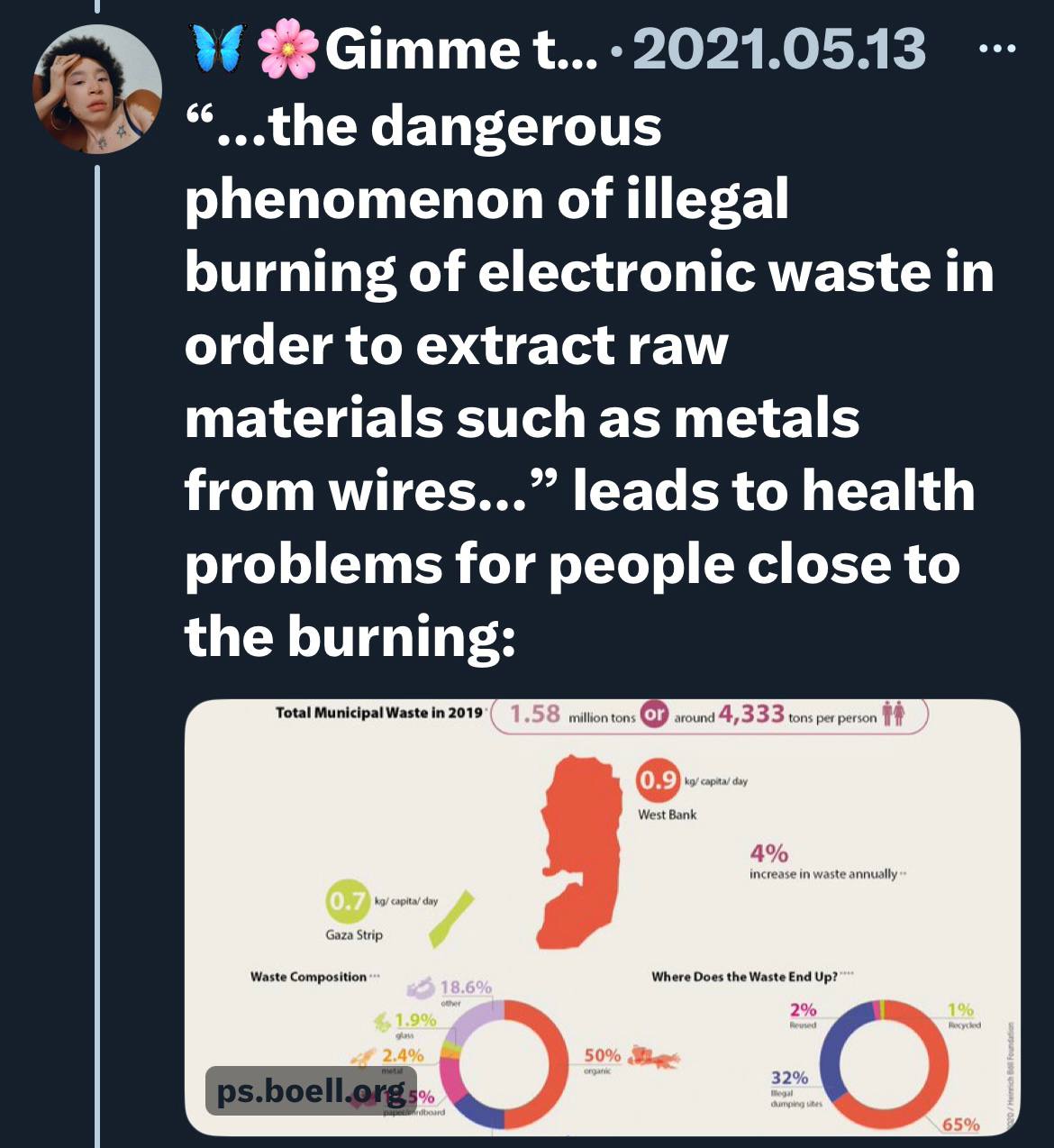
Task: Click the 'Where Does the Waste End Up?' donut chart
Action: 886,1061
